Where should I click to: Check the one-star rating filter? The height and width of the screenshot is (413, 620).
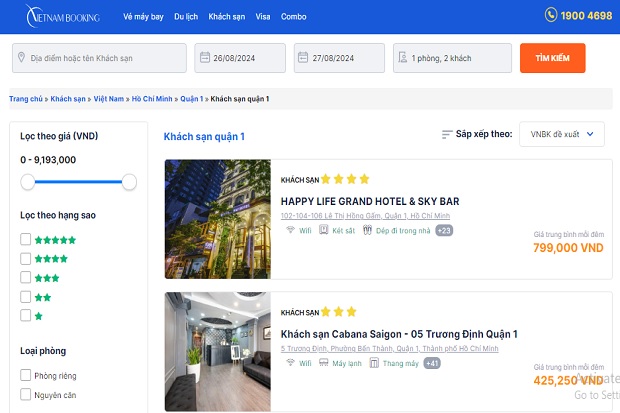coord(25,315)
